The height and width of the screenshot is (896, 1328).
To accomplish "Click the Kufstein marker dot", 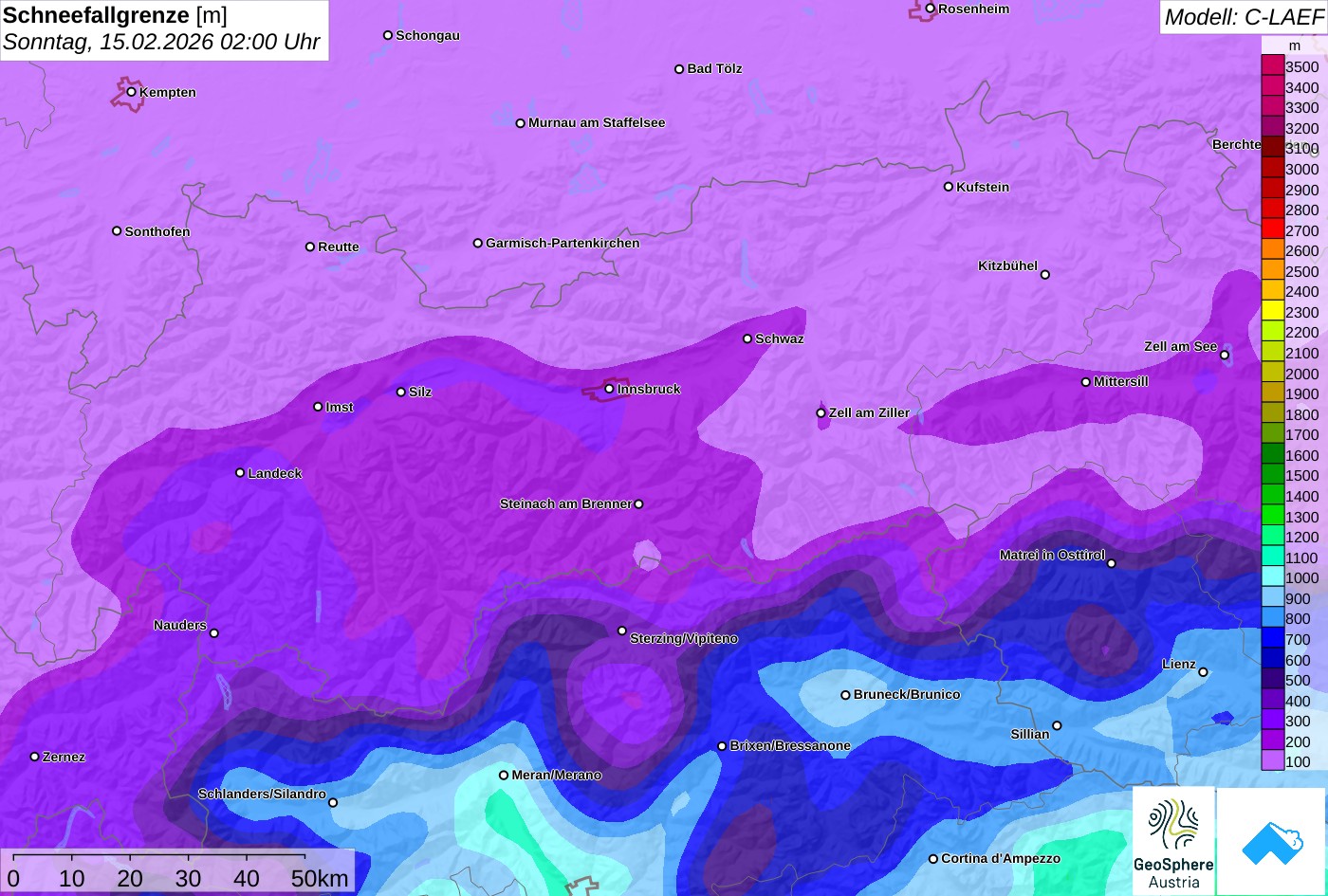I will (949, 187).
